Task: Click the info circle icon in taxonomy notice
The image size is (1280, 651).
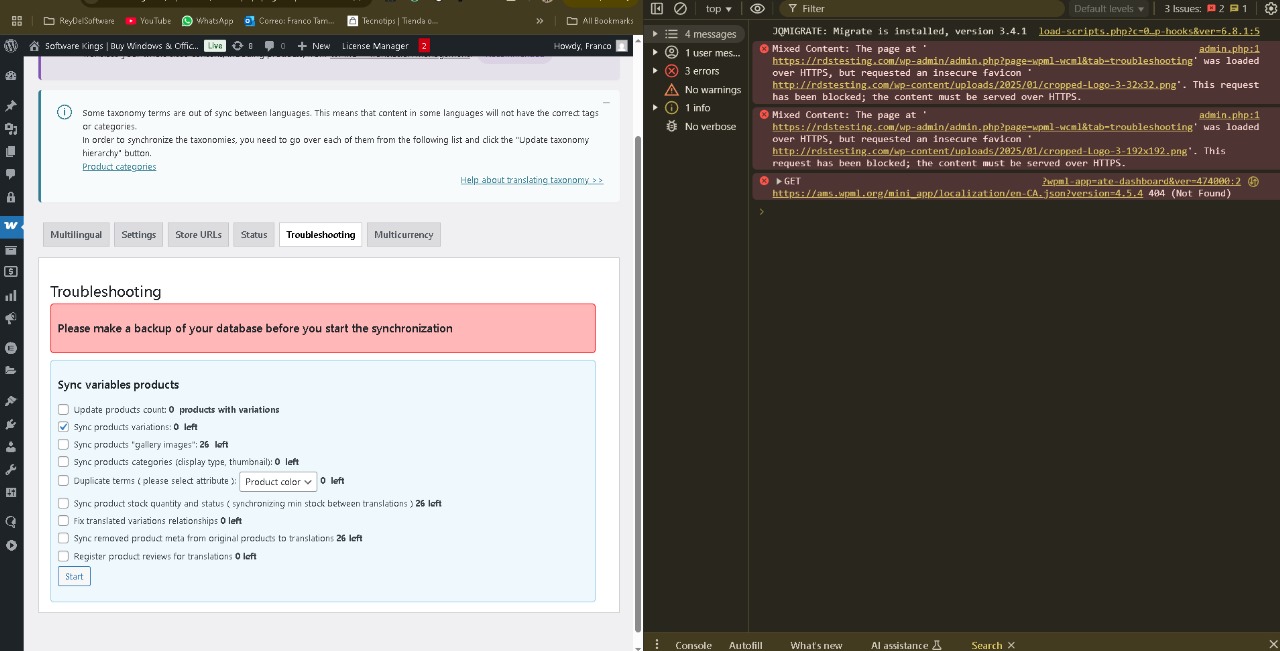Action: pos(64,112)
